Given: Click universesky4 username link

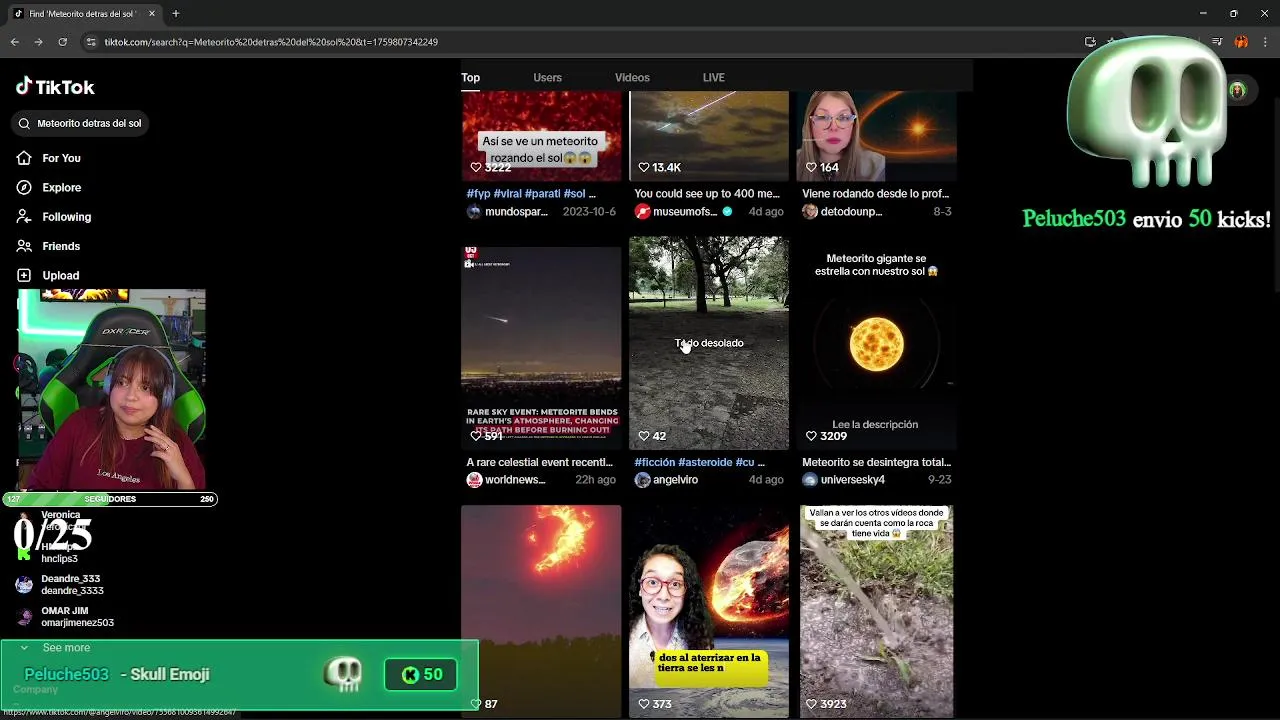Looking at the screenshot, I should [x=852, y=480].
